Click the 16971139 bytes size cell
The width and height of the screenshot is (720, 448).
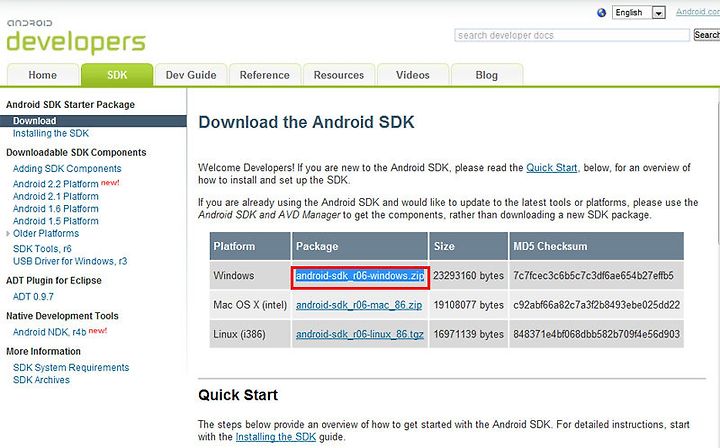pos(468,335)
